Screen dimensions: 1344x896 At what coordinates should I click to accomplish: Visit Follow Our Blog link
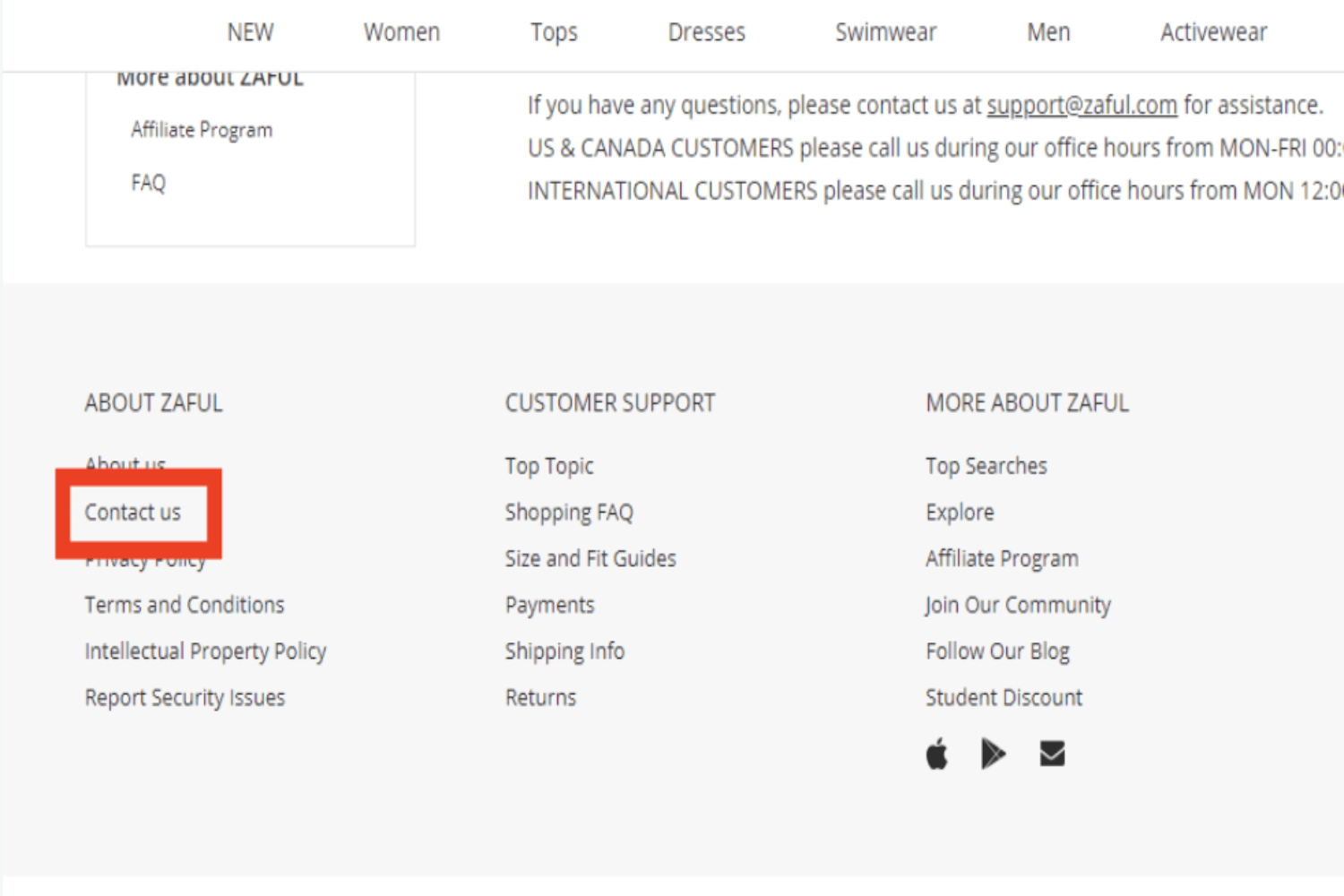[997, 651]
